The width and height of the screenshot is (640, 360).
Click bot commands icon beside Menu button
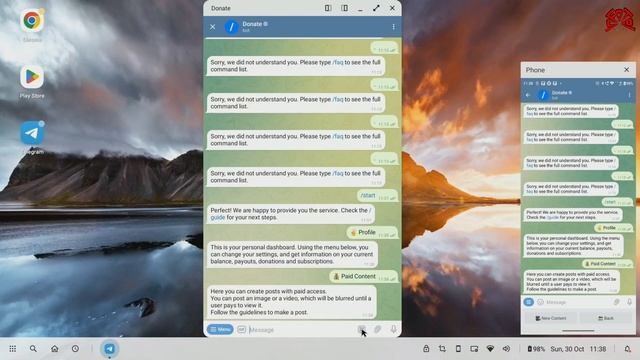pyautogui.click(x=242, y=329)
